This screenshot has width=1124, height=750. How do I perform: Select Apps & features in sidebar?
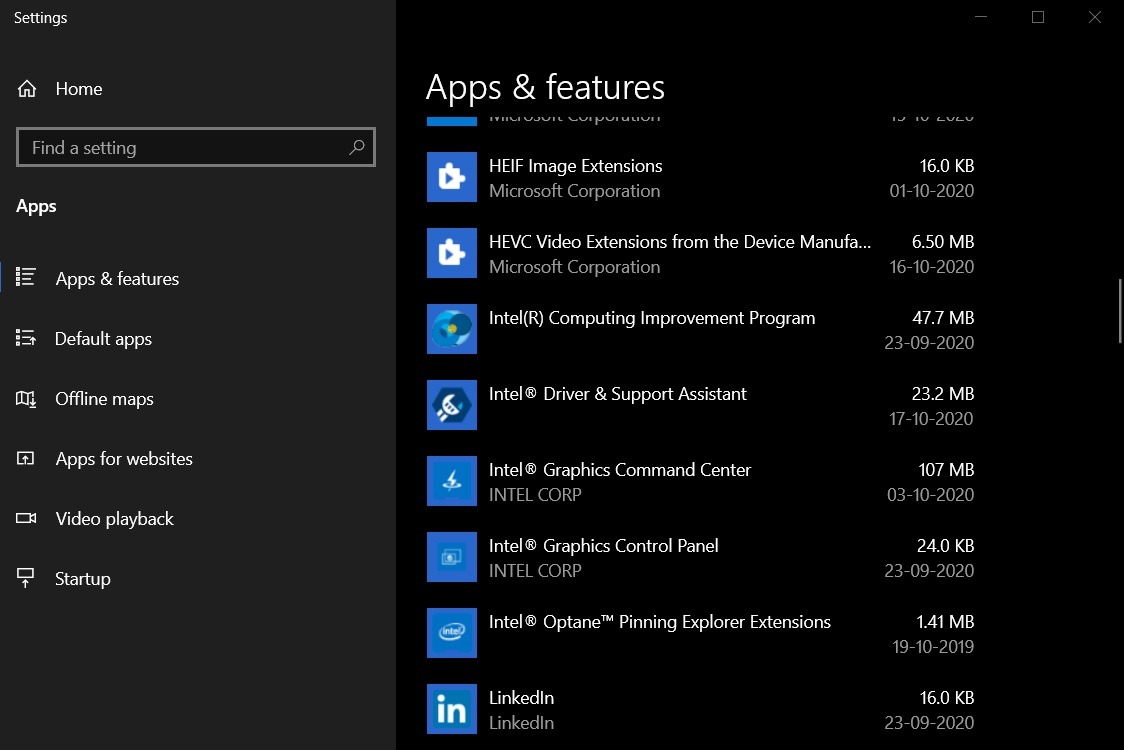[x=117, y=279]
